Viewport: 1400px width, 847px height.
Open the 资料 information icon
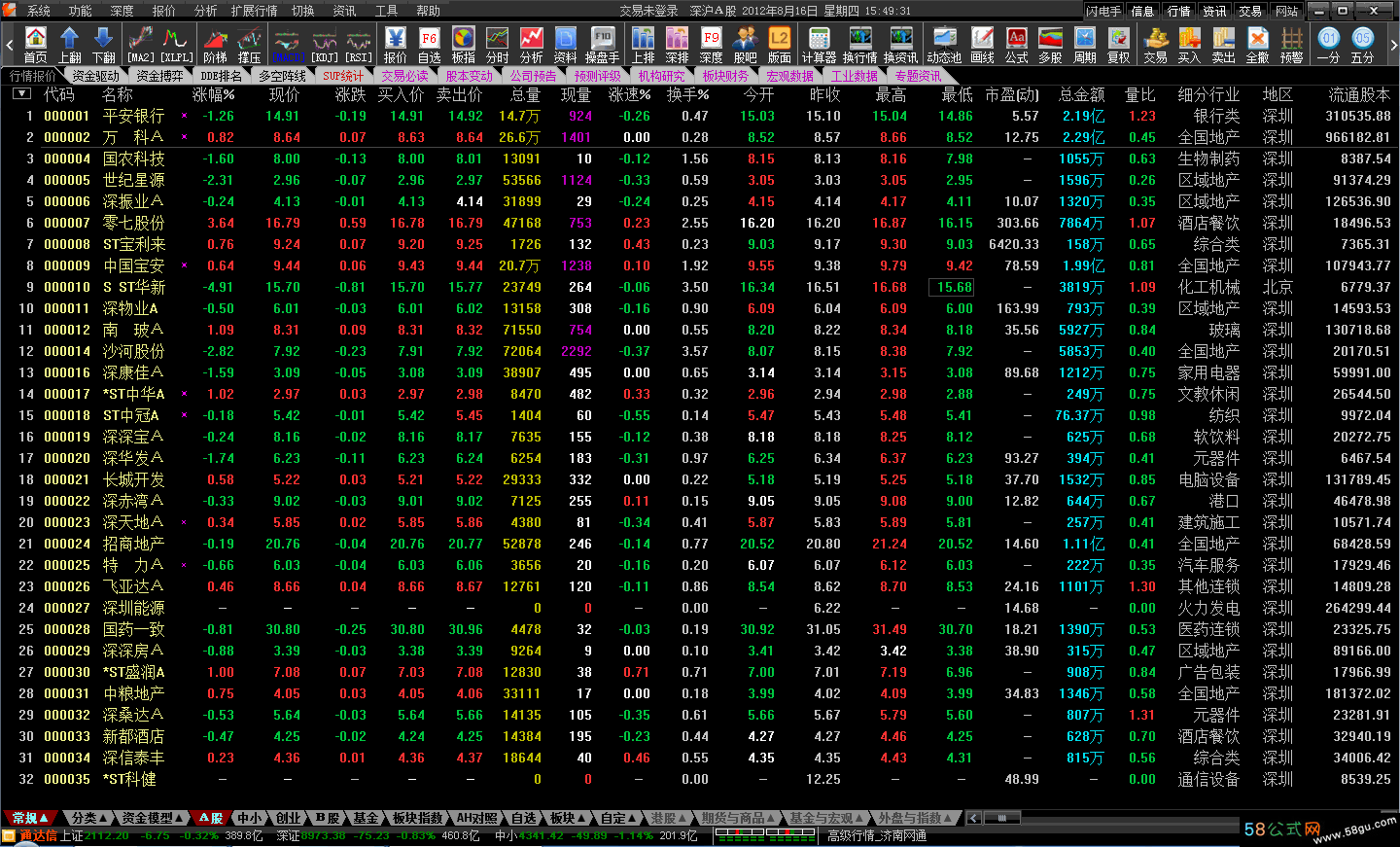click(x=566, y=45)
